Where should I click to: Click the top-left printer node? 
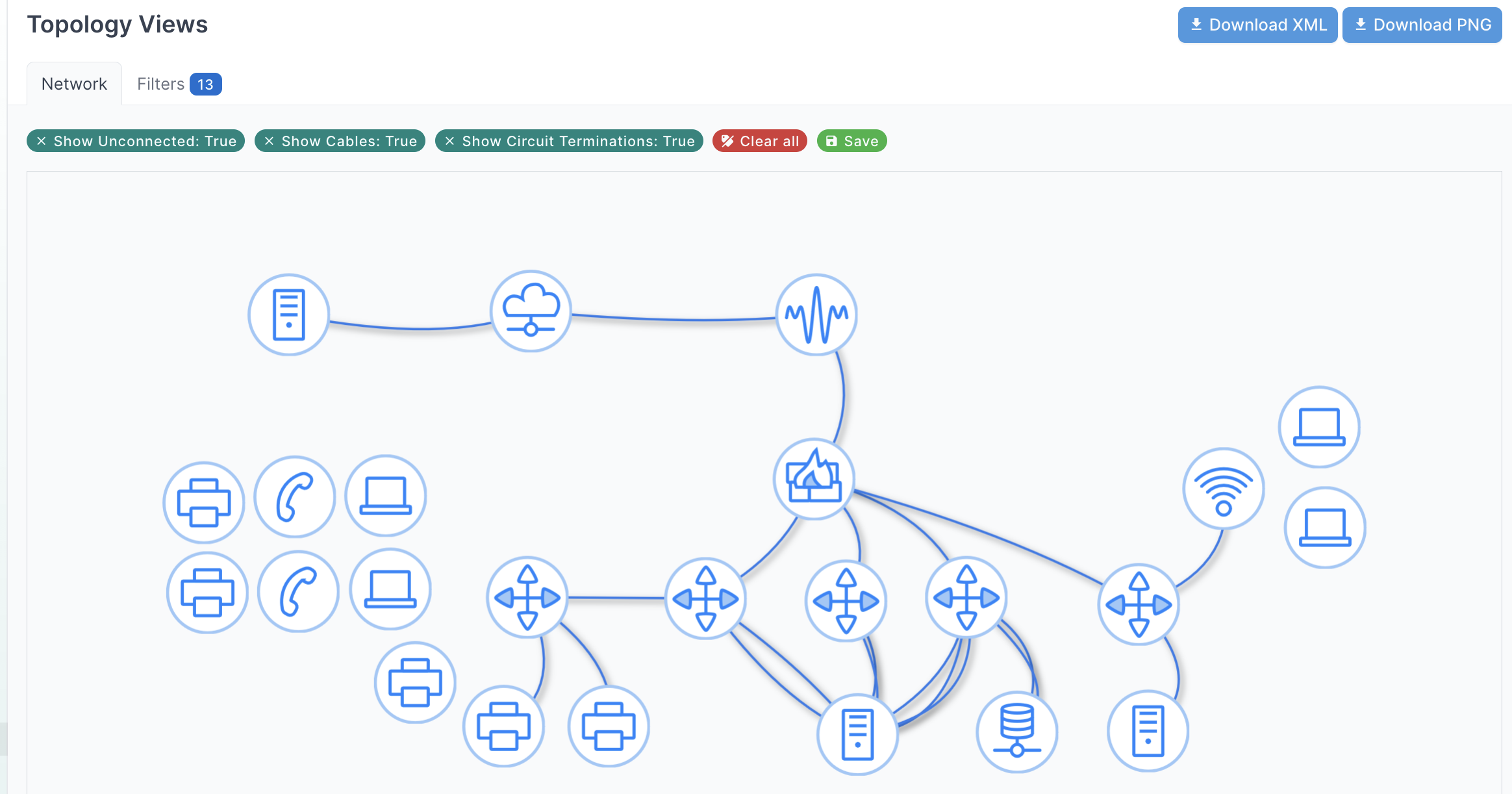click(204, 502)
